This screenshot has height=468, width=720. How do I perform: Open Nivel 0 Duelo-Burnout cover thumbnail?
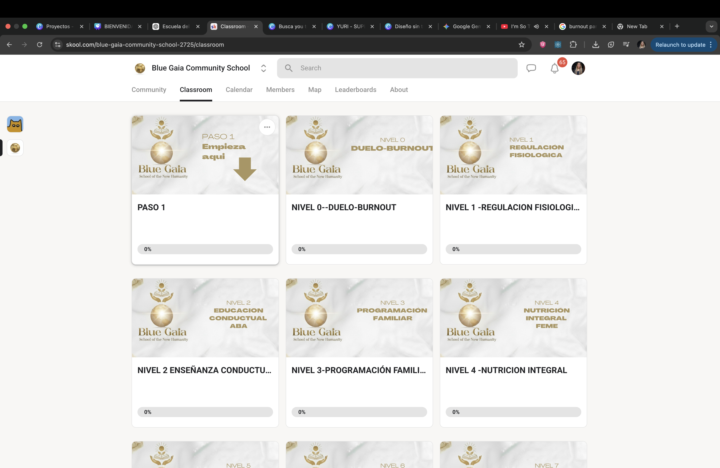[x=359, y=155]
